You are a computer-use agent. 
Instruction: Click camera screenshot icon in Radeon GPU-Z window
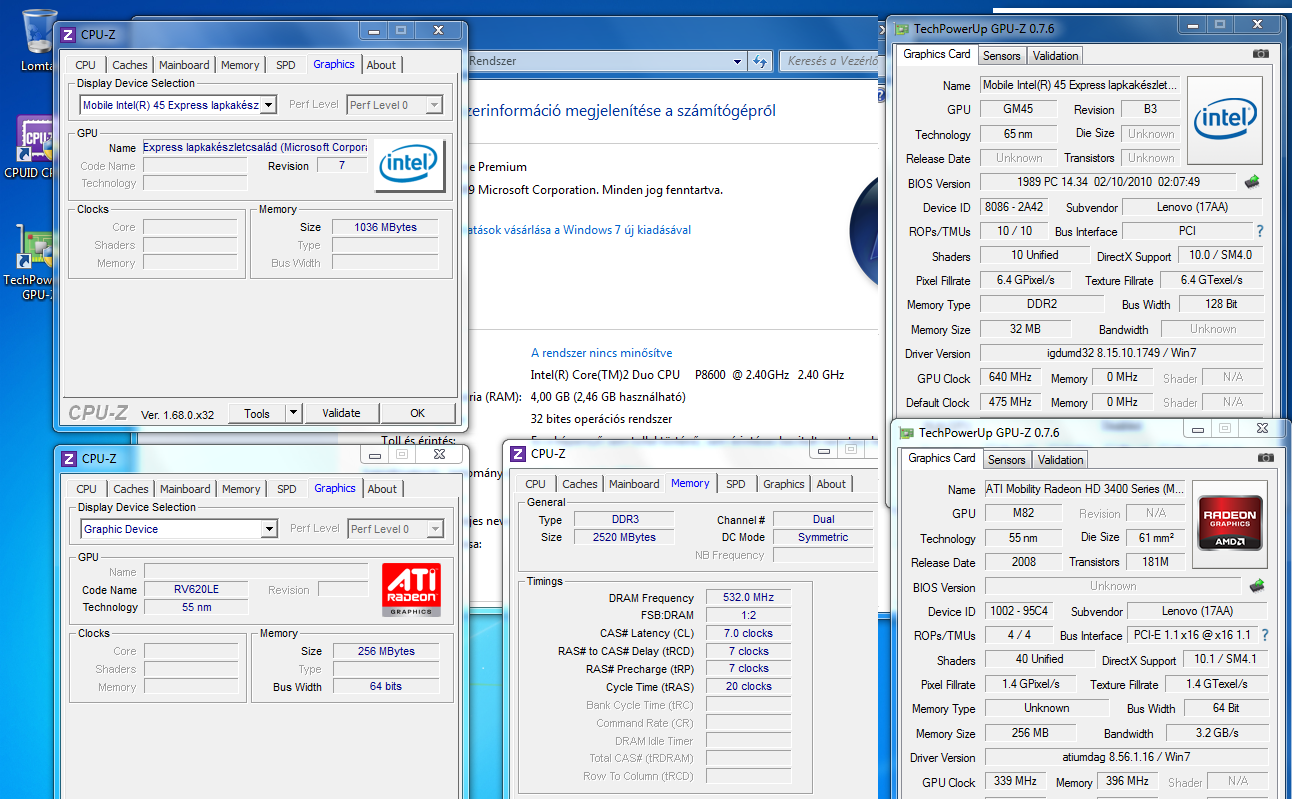1266,458
